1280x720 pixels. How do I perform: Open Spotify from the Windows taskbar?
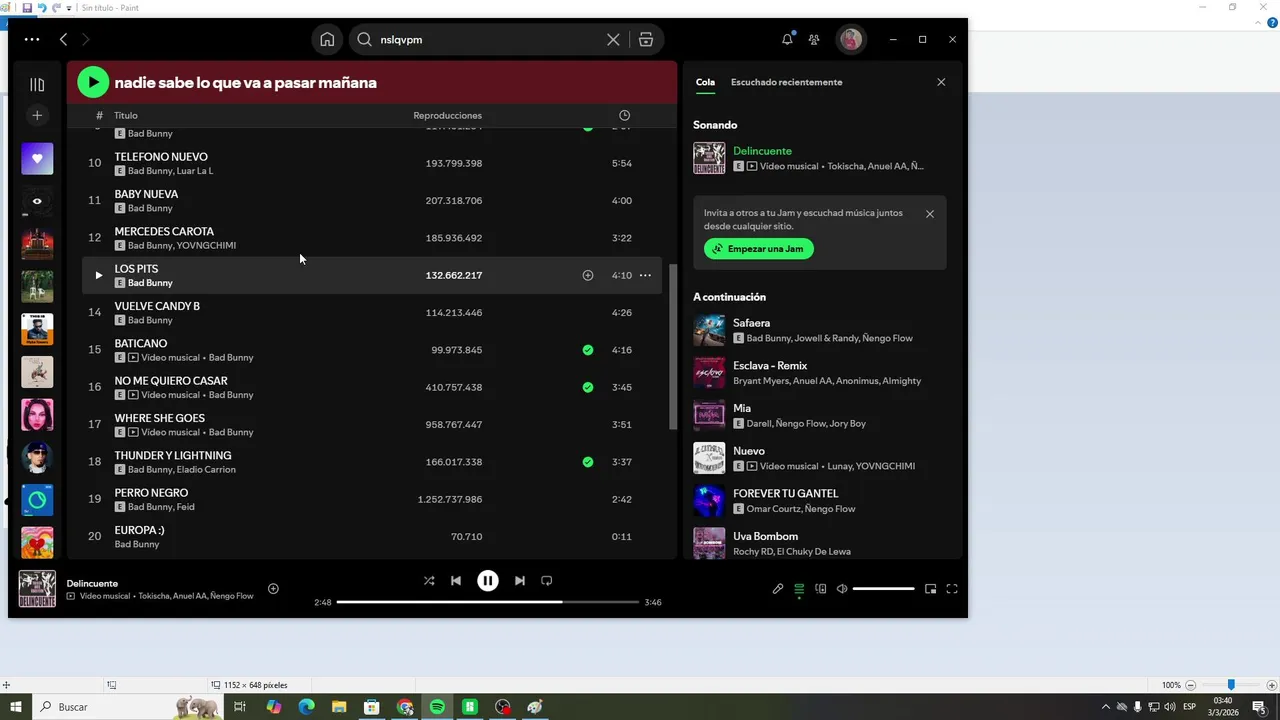(437, 707)
